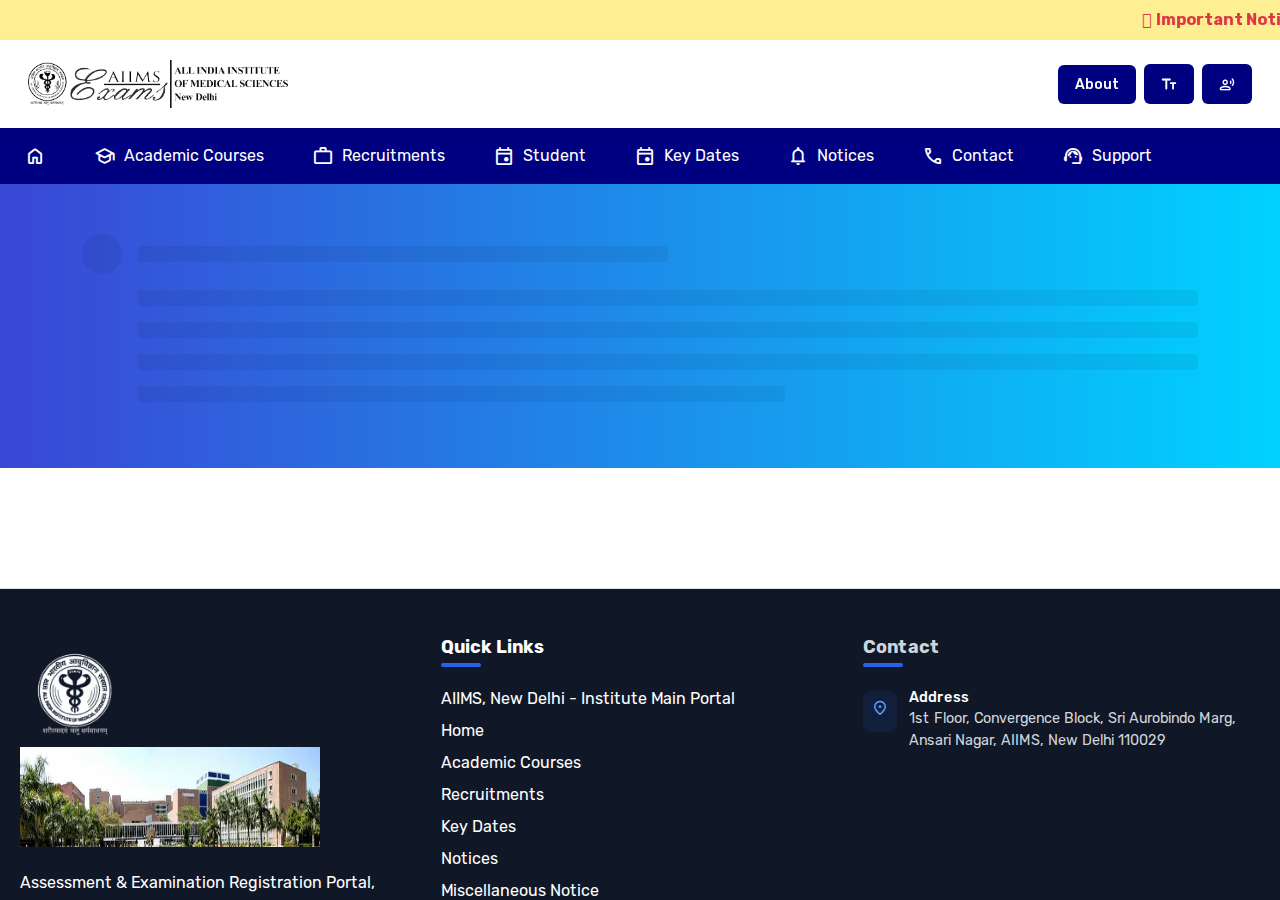Screen dimensions: 1280x900
Task: Click the headset icon beside Support
Action: [1073, 156]
